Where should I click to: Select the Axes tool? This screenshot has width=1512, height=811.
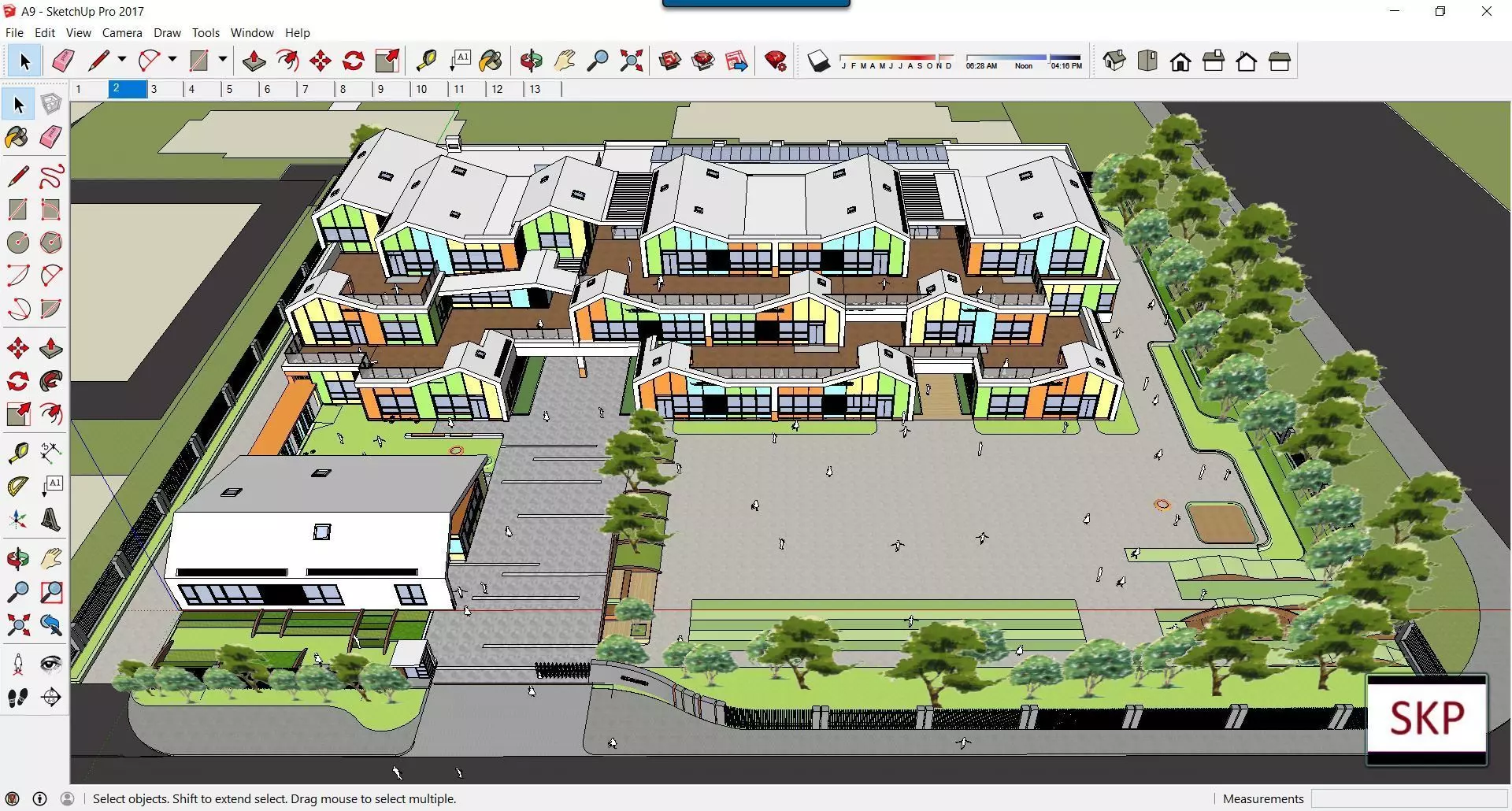(x=18, y=520)
